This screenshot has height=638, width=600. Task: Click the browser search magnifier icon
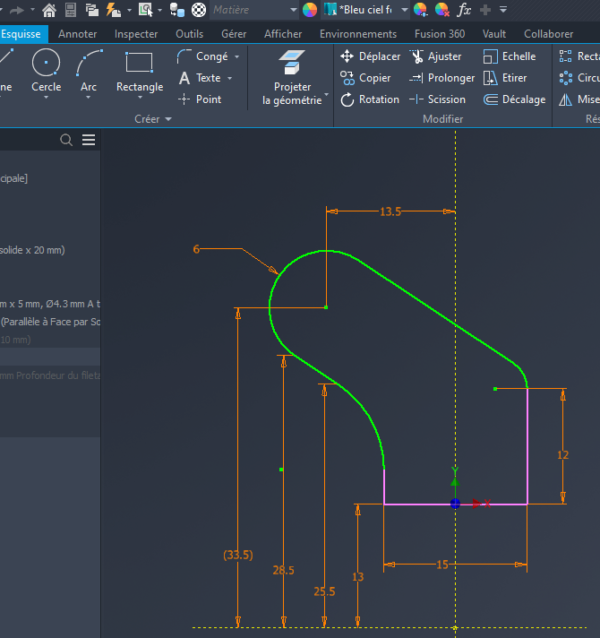pos(66,140)
